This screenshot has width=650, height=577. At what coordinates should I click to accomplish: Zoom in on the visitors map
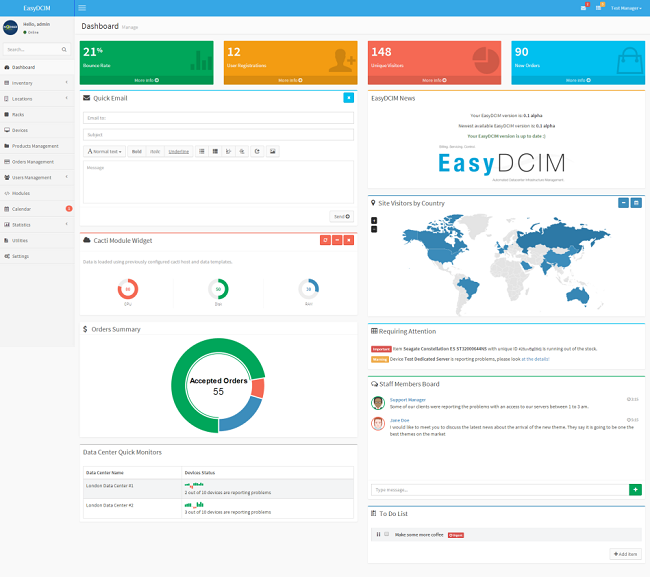(x=374, y=221)
